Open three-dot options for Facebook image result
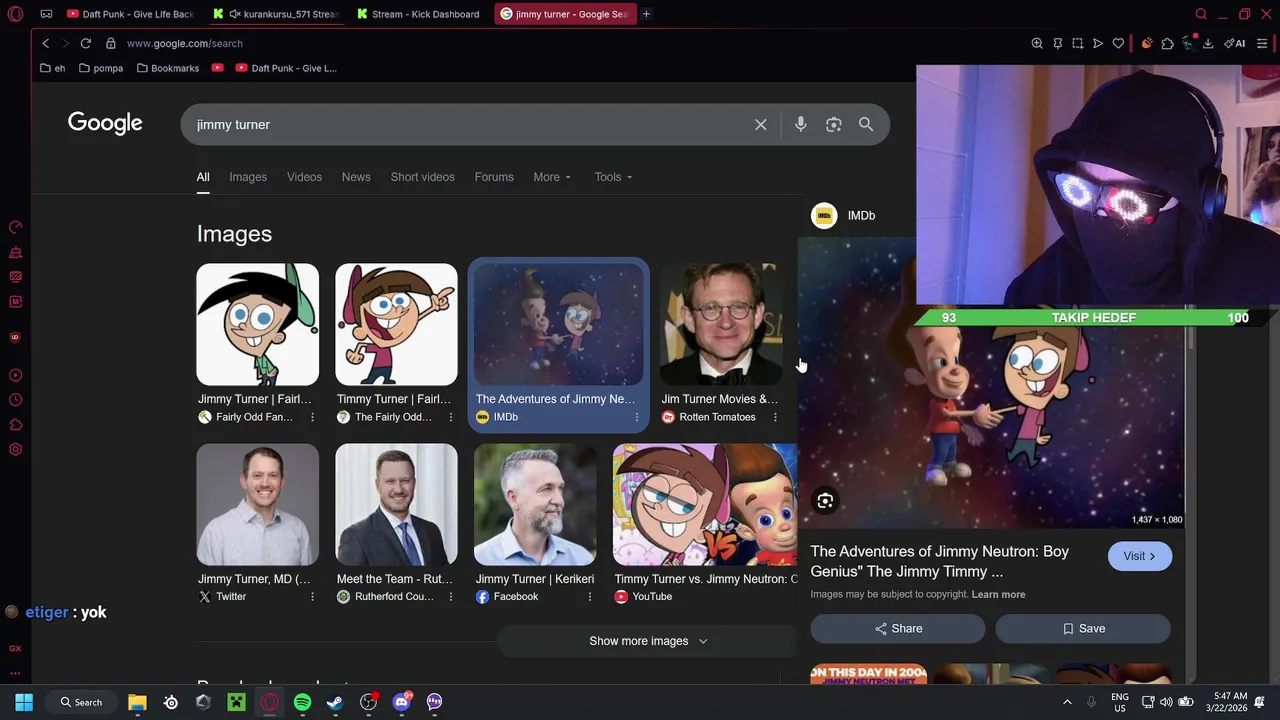Image resolution: width=1280 pixels, height=720 pixels. [589, 597]
